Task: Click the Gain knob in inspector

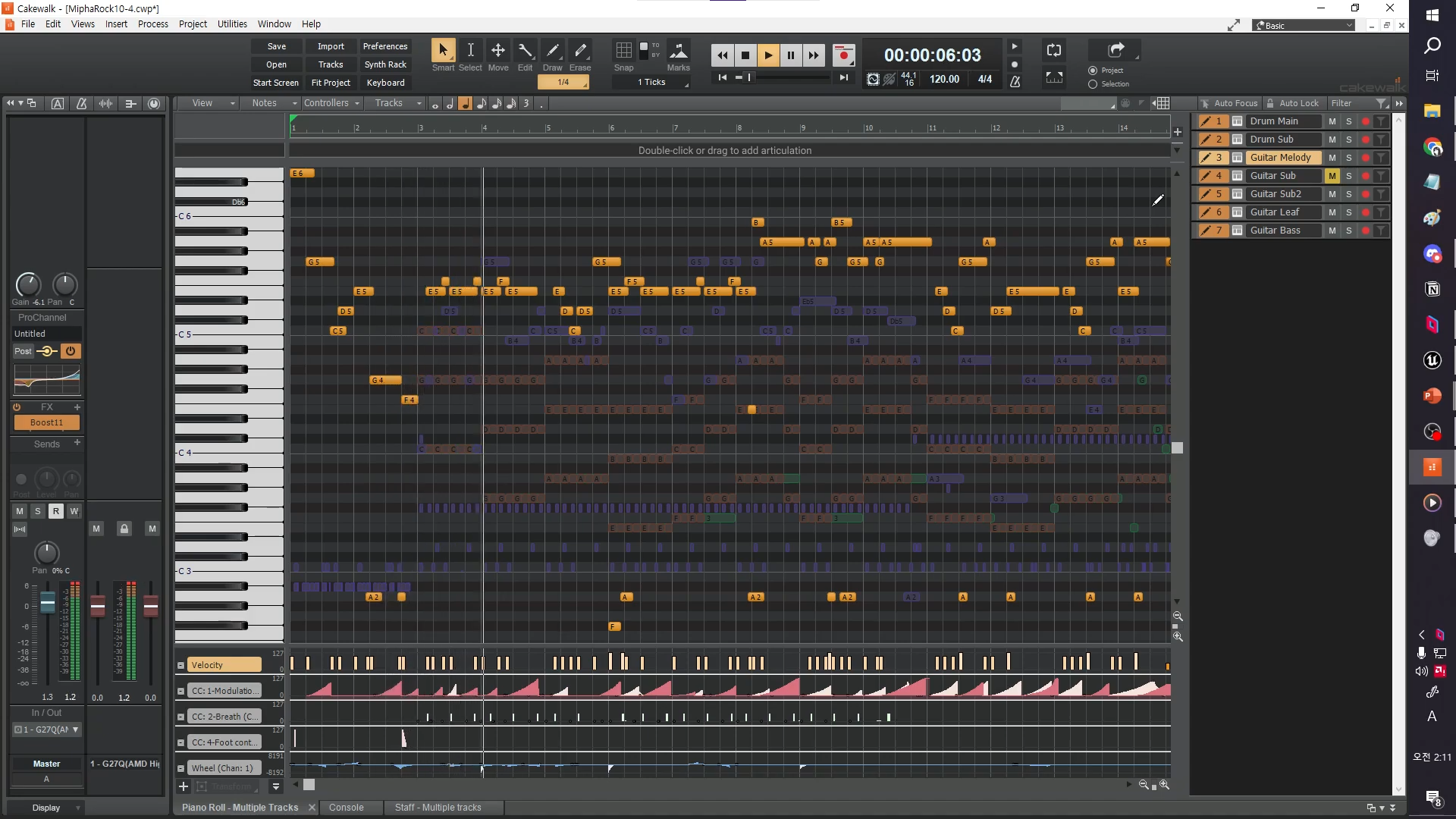Action: (28, 284)
